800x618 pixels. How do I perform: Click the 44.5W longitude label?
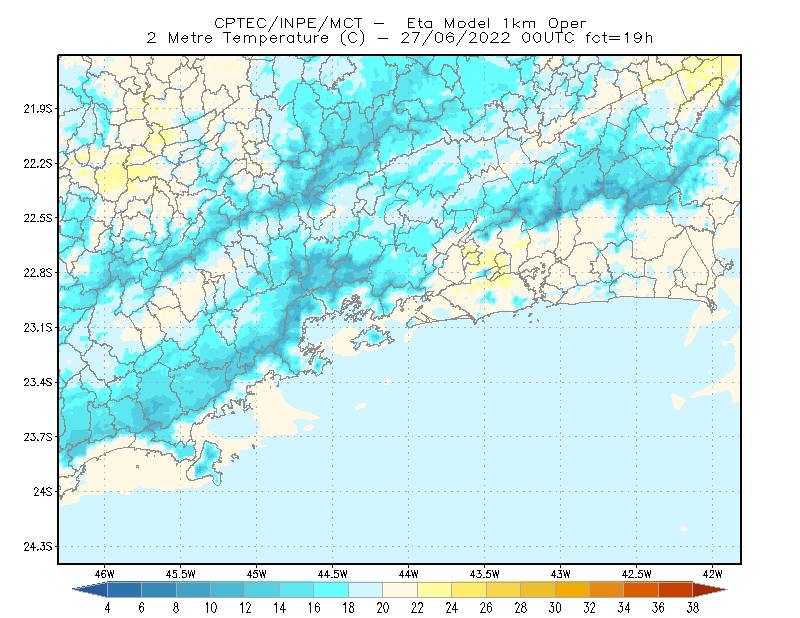pos(333,574)
